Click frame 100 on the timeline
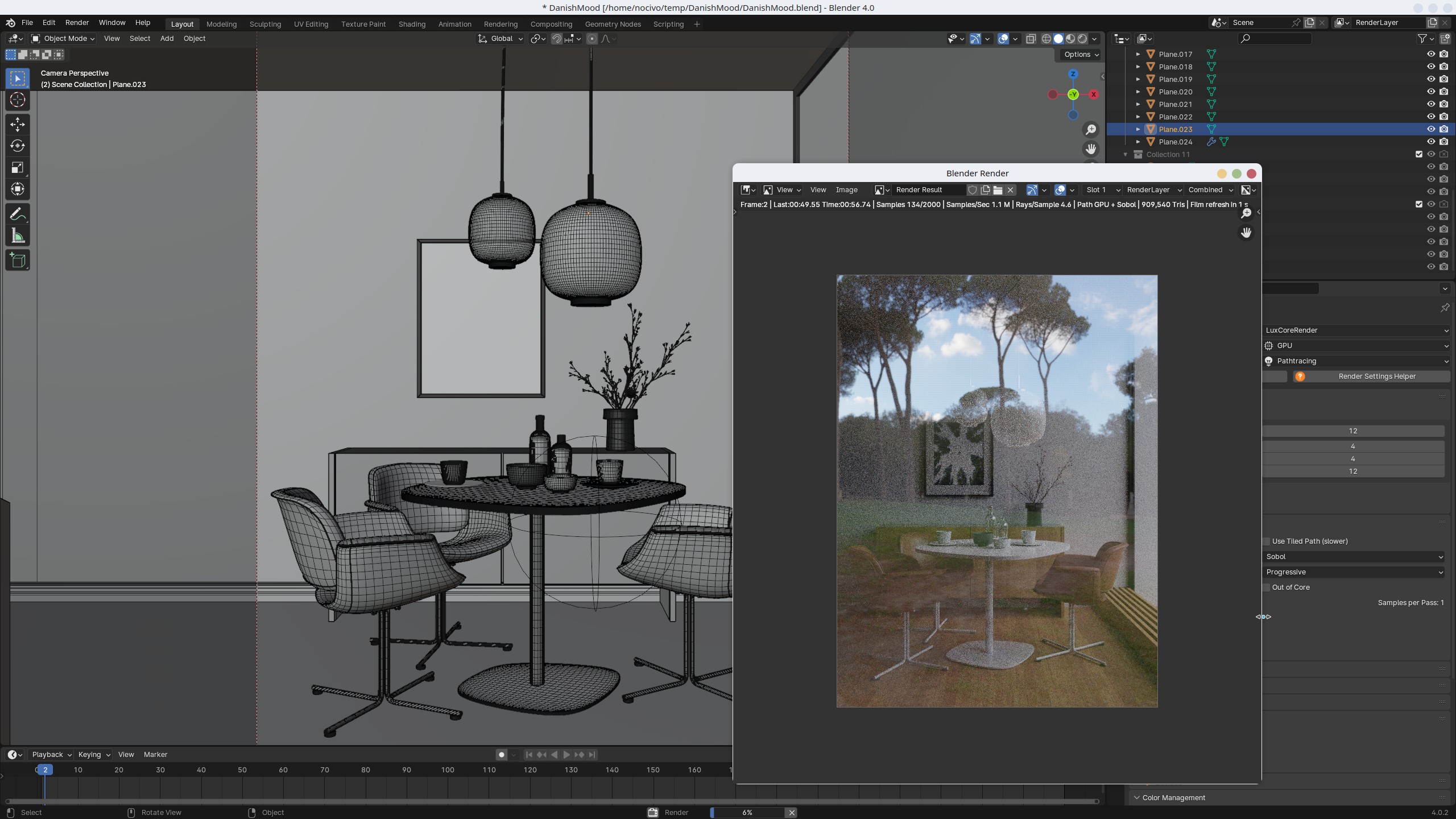Viewport: 1456px width, 819px height. tap(448, 770)
